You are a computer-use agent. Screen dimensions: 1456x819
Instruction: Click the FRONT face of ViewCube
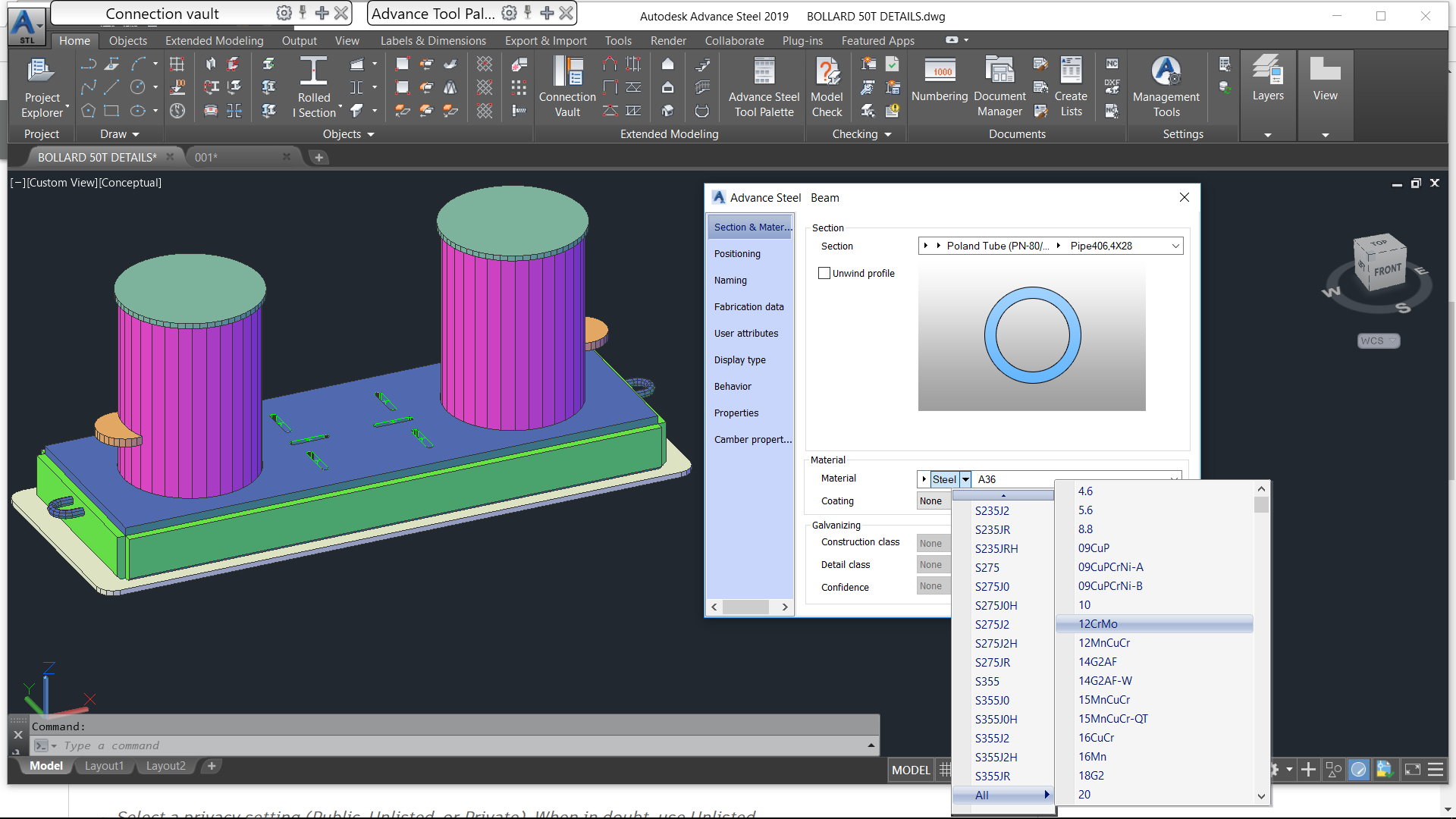pyautogui.click(x=1388, y=271)
